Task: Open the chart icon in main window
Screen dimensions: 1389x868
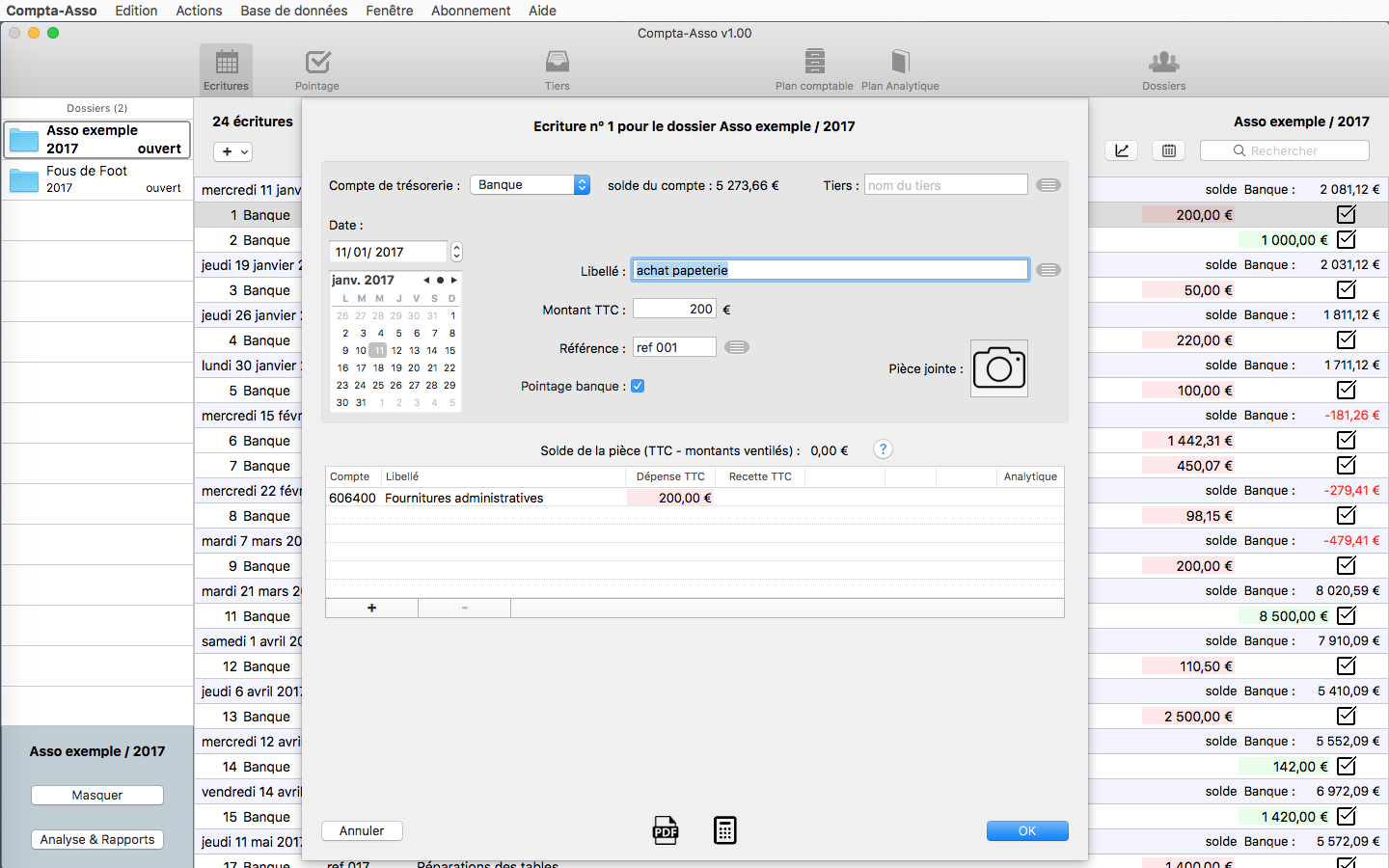Action: pyautogui.click(x=1122, y=150)
